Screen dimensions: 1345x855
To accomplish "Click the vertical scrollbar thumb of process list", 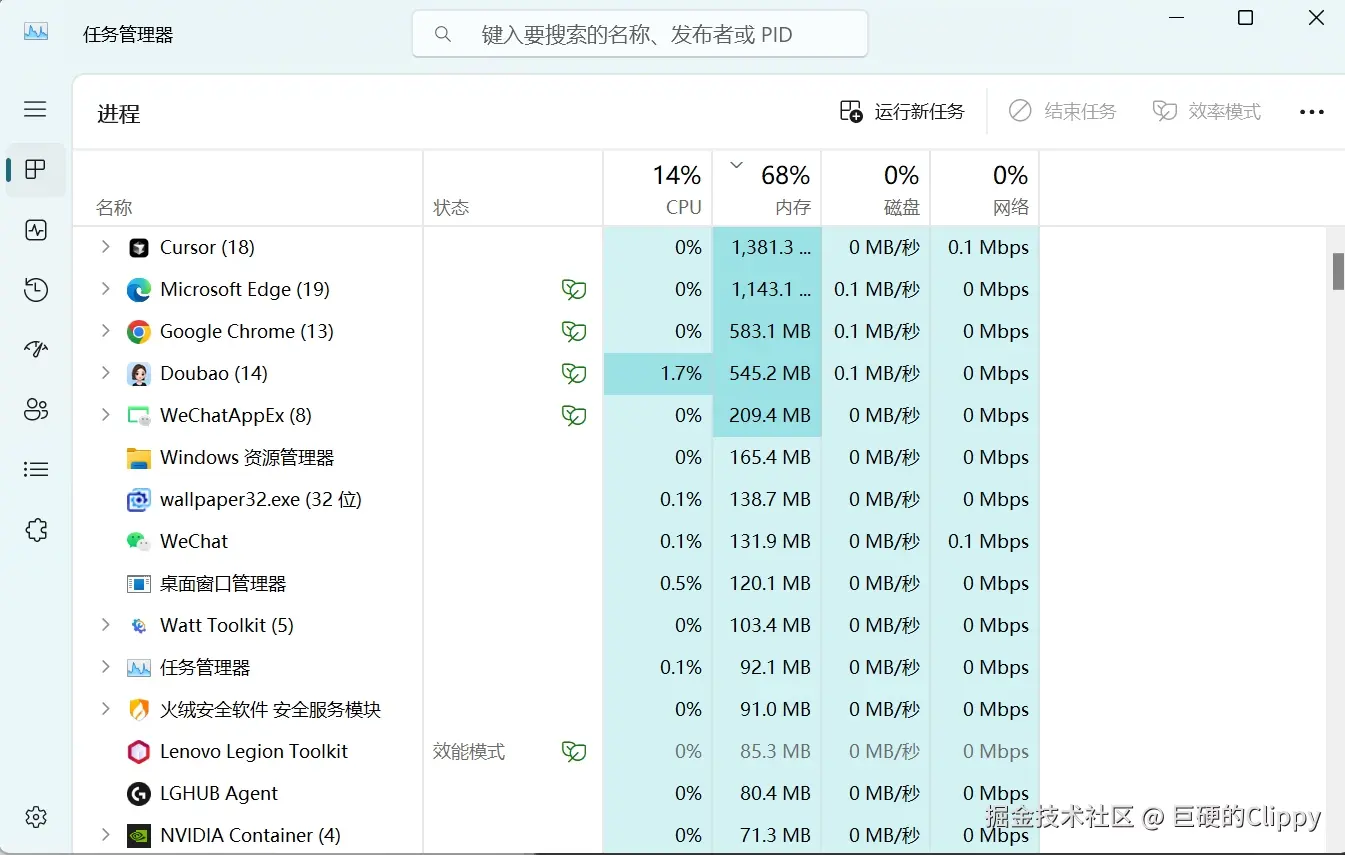I will coord(1338,272).
